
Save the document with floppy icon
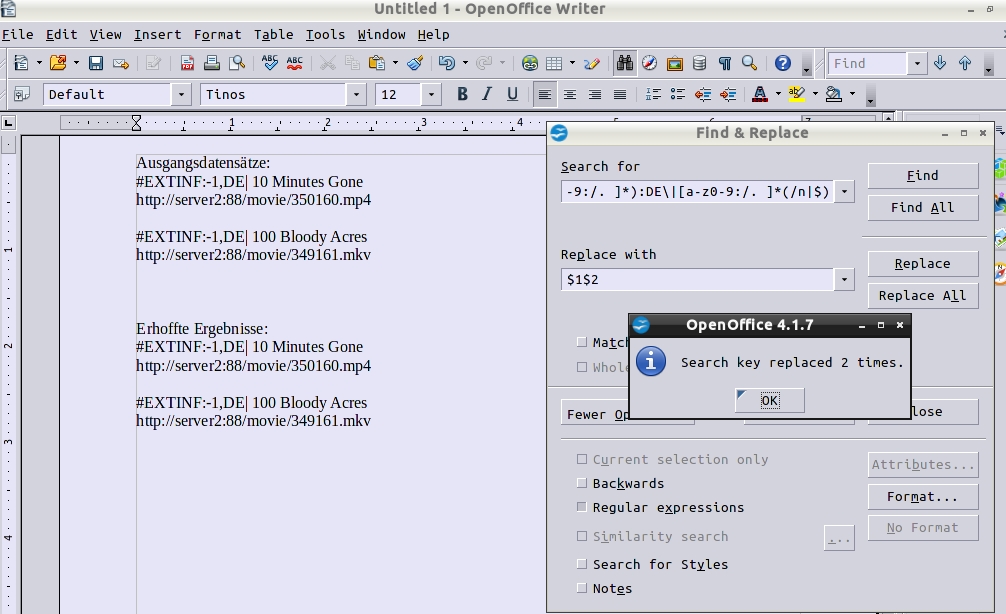point(96,63)
